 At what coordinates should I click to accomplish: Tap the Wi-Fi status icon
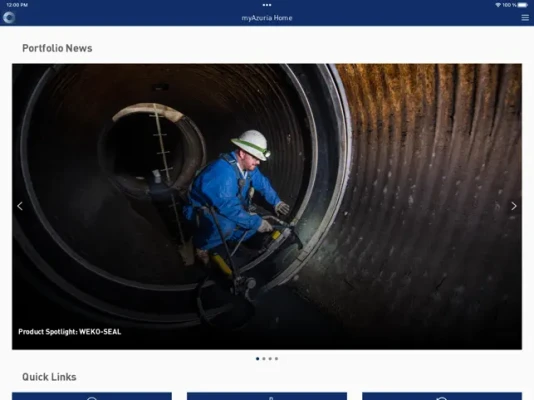coord(498,5)
